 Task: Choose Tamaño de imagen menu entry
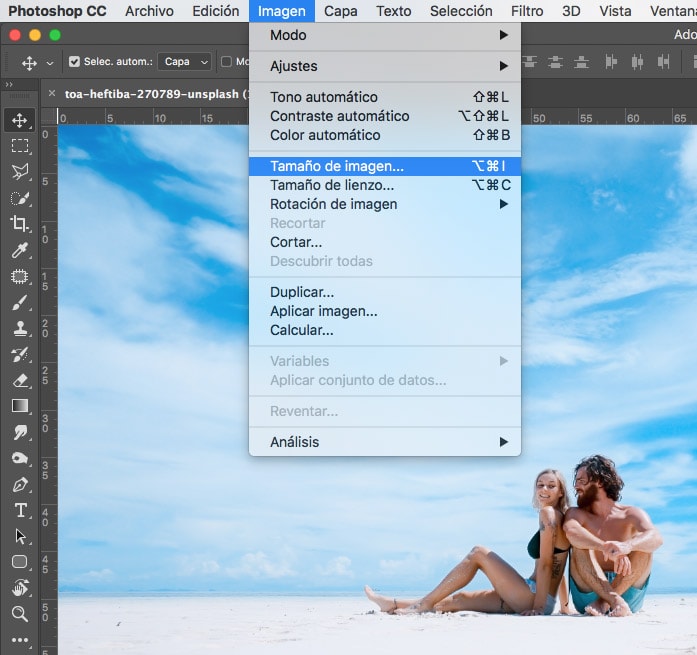pyautogui.click(x=385, y=166)
